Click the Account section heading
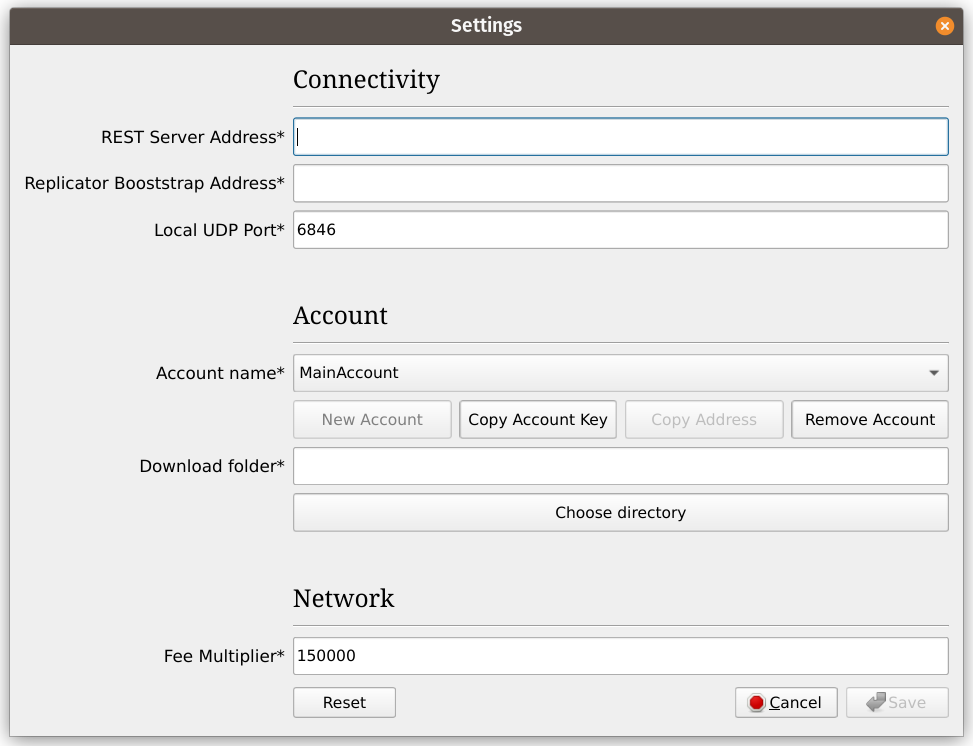The height and width of the screenshot is (746, 973). pos(340,315)
